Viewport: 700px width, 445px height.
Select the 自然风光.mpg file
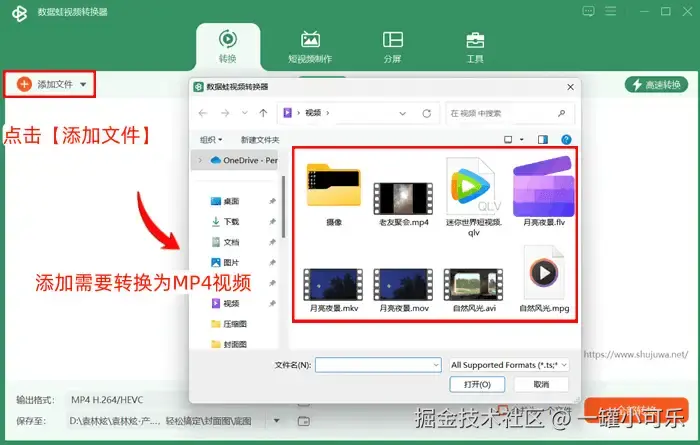(544, 279)
